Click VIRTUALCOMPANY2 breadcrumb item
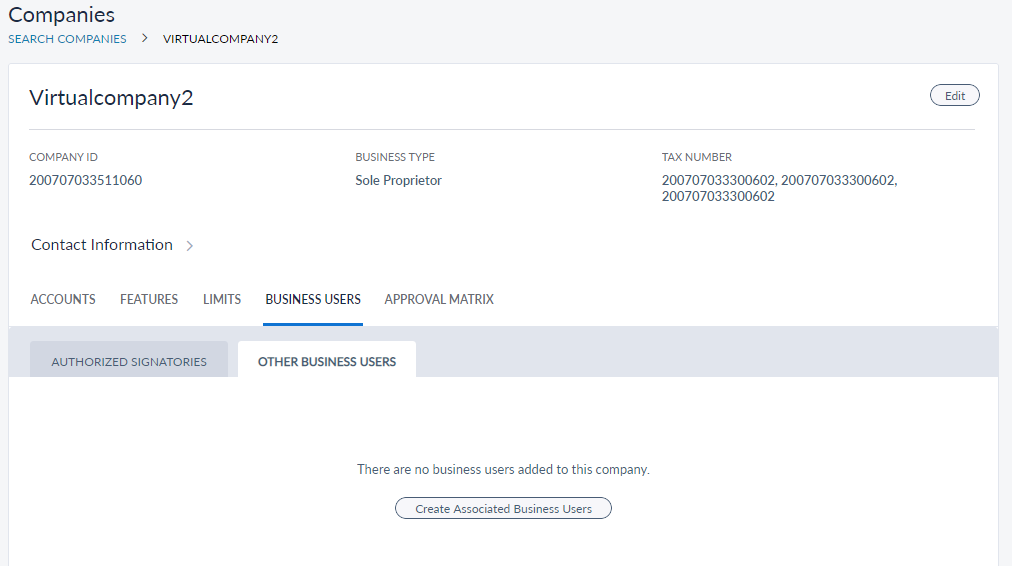The image size is (1012, 566). tap(220, 39)
